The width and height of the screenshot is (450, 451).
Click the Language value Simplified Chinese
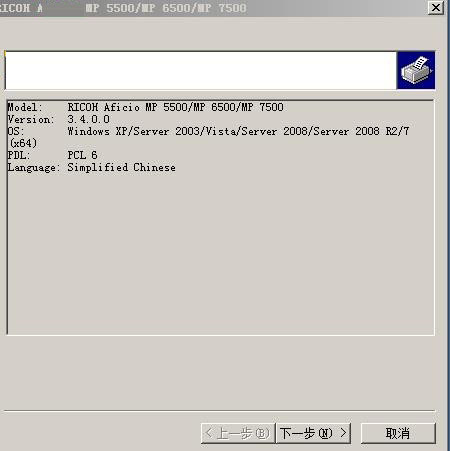121,167
